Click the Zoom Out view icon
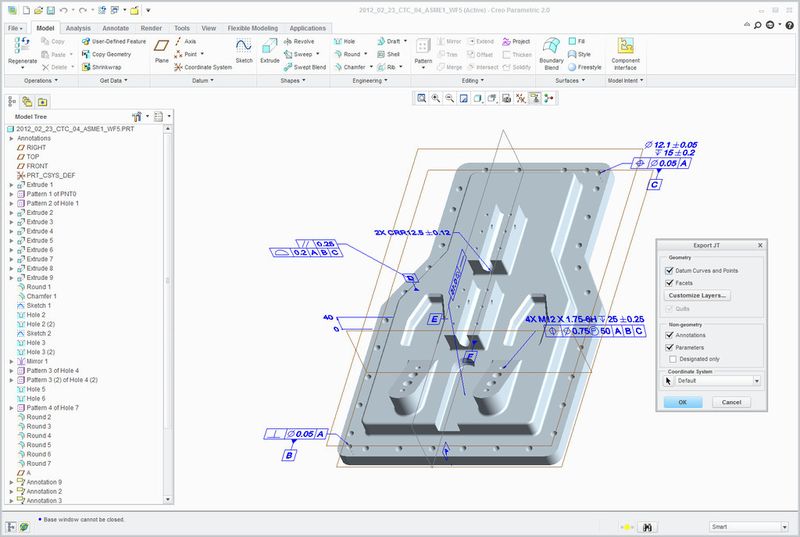The image size is (800, 537). pos(449,98)
